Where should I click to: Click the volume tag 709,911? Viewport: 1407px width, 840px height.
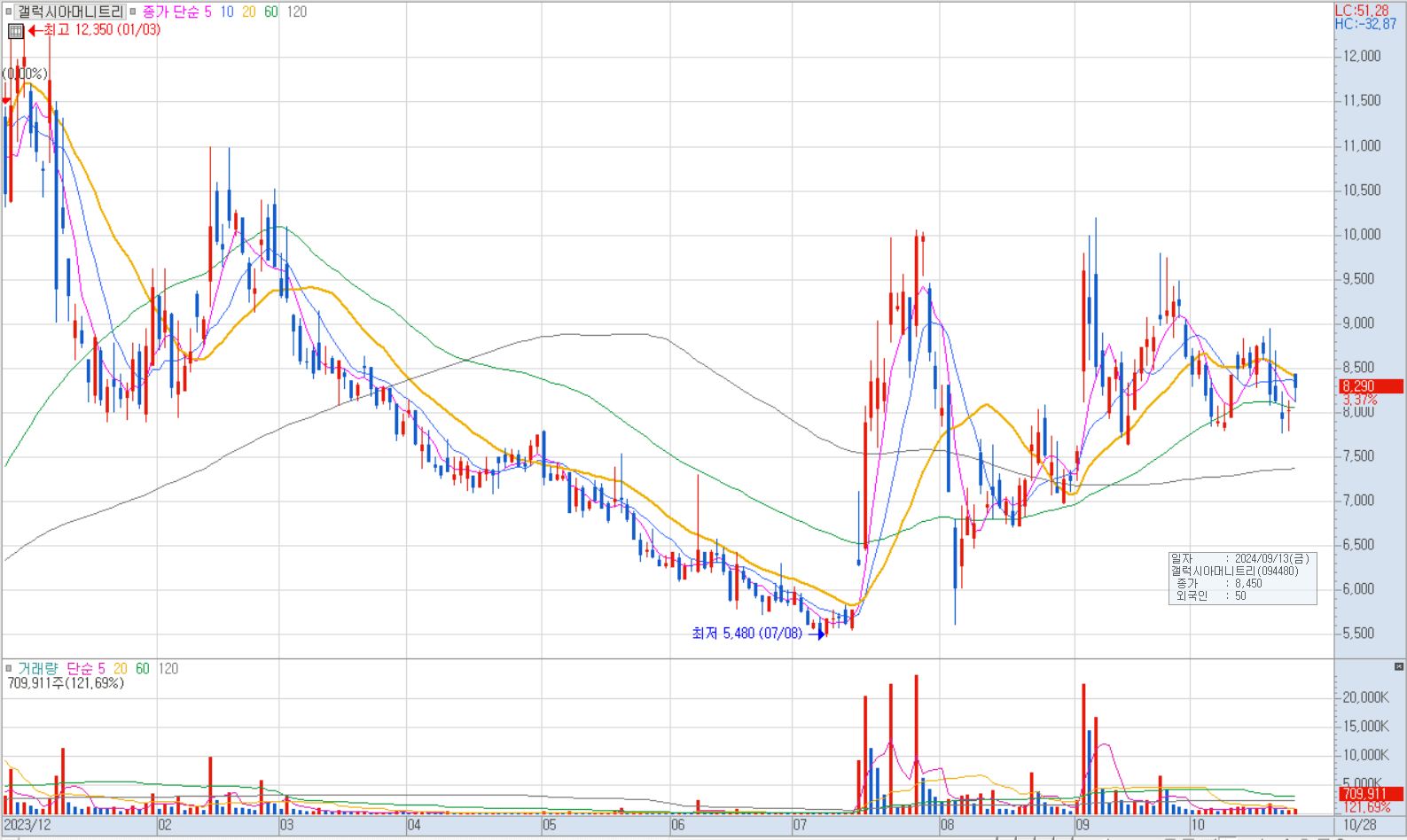(x=1371, y=794)
